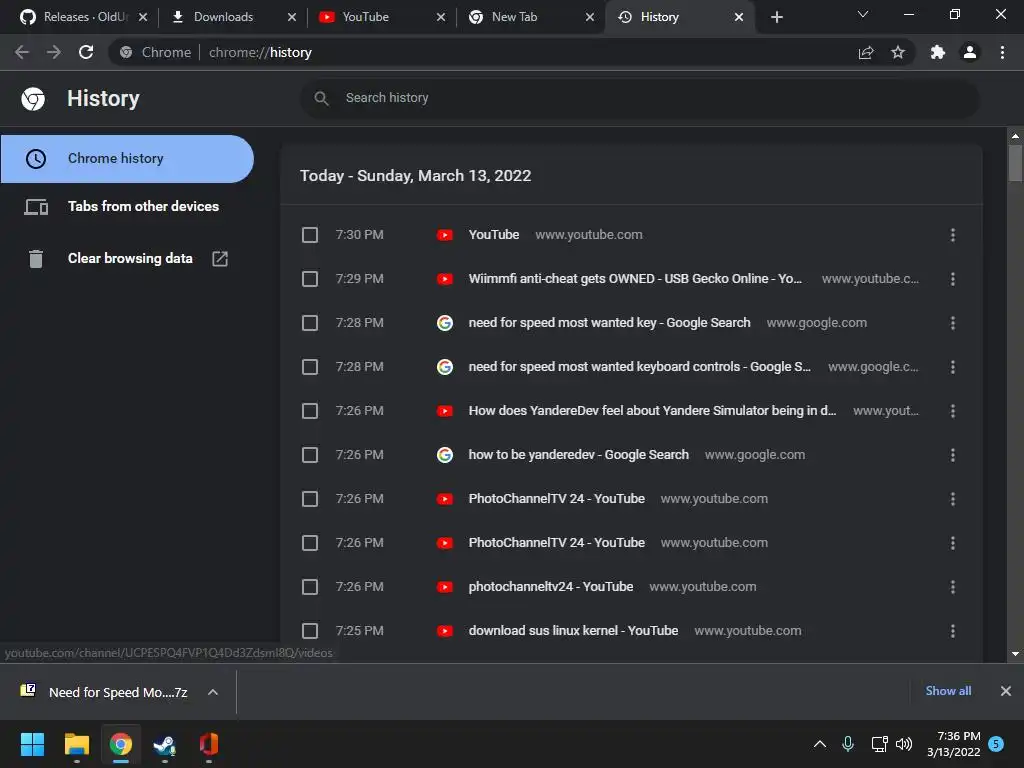This screenshot has height=768, width=1024.
Task: Click the forward navigation arrow
Action: point(54,52)
